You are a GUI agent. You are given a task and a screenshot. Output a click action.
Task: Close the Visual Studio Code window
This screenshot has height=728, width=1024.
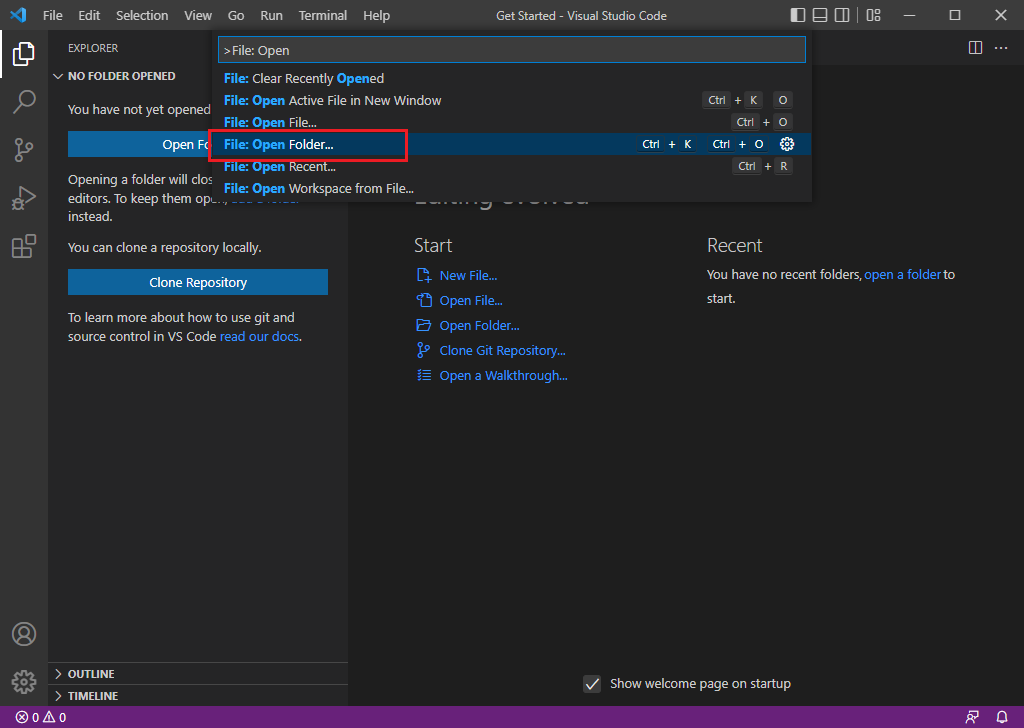pos(1000,15)
